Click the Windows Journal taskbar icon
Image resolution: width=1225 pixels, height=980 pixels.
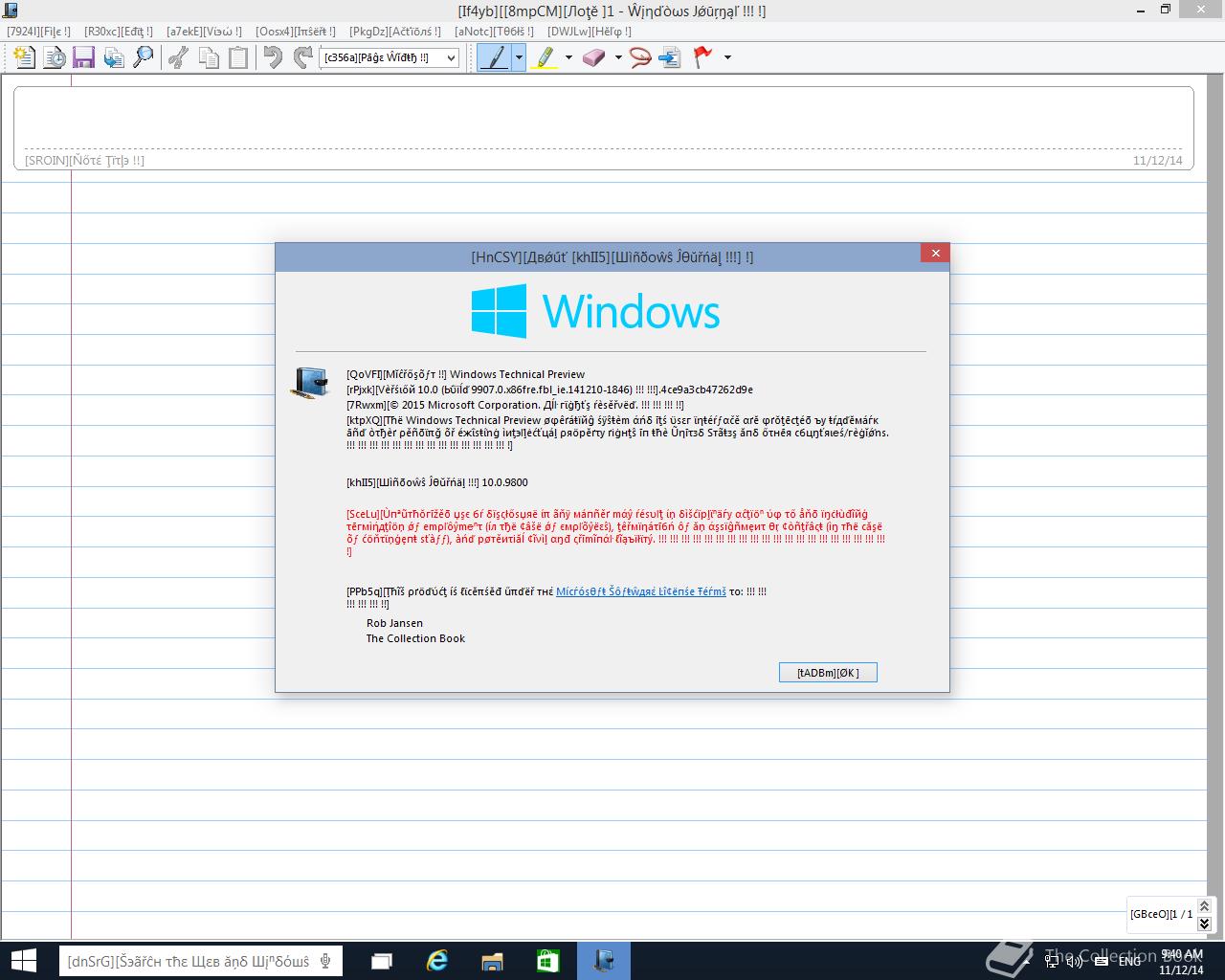(603, 961)
